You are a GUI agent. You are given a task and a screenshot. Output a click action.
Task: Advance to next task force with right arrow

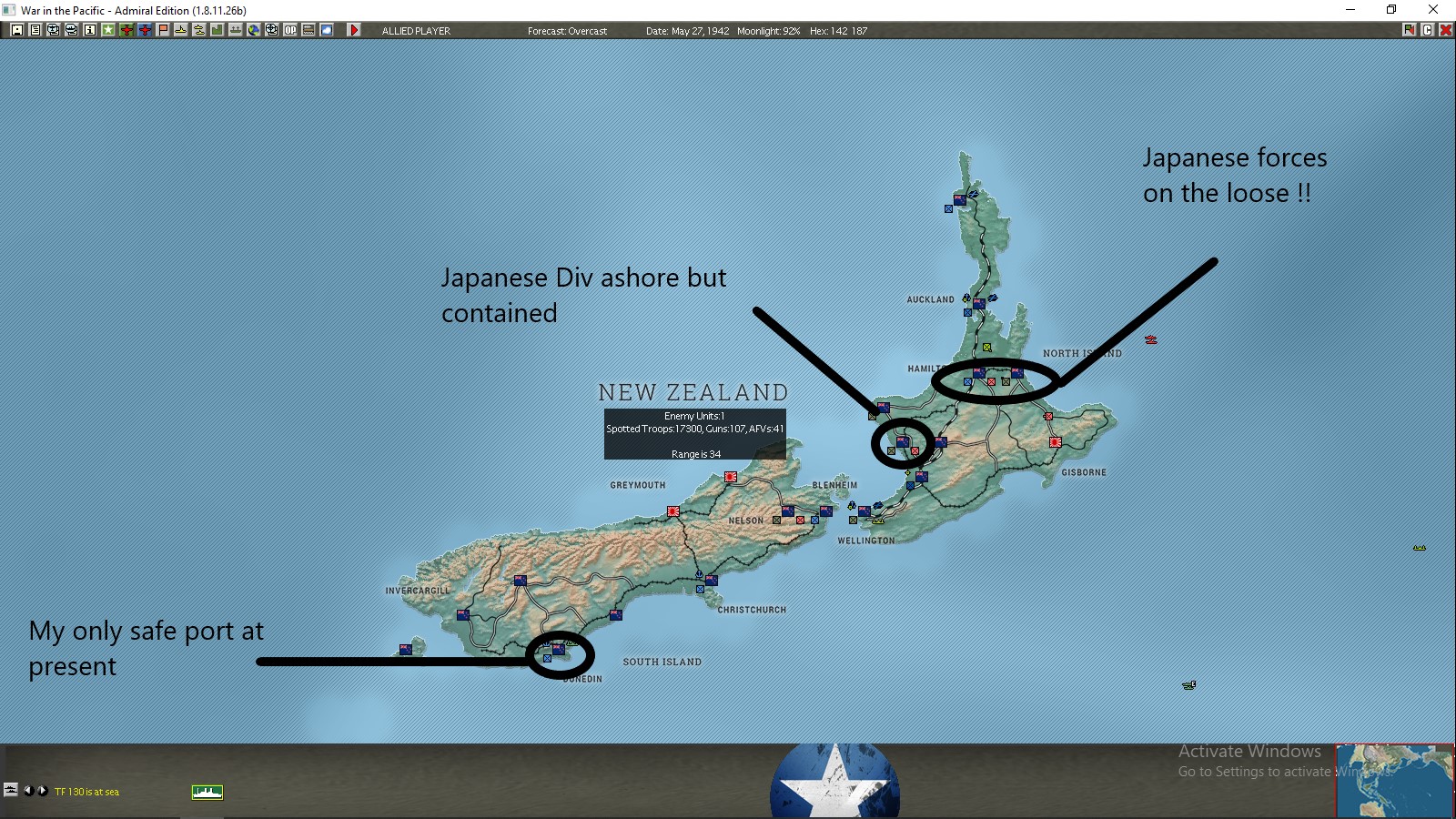pyautogui.click(x=41, y=792)
